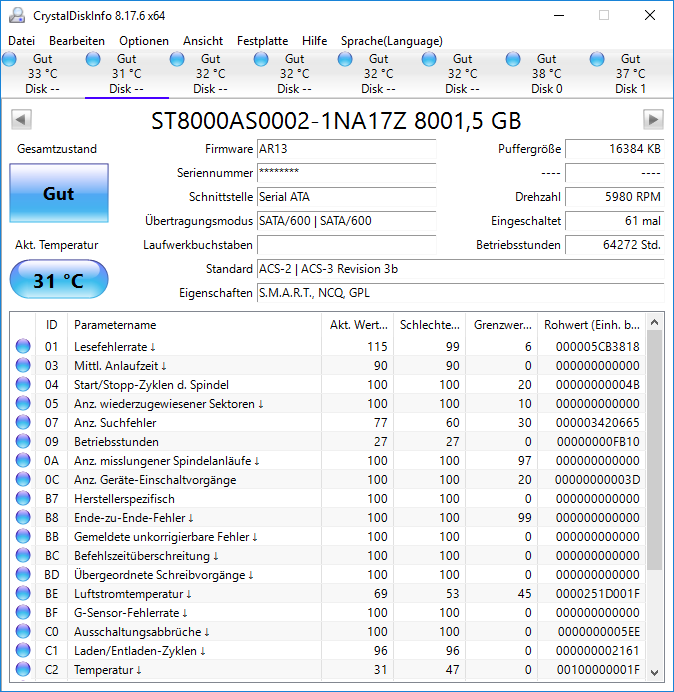
Task: Click the vertical scrollbar thumb
Action: (655, 450)
